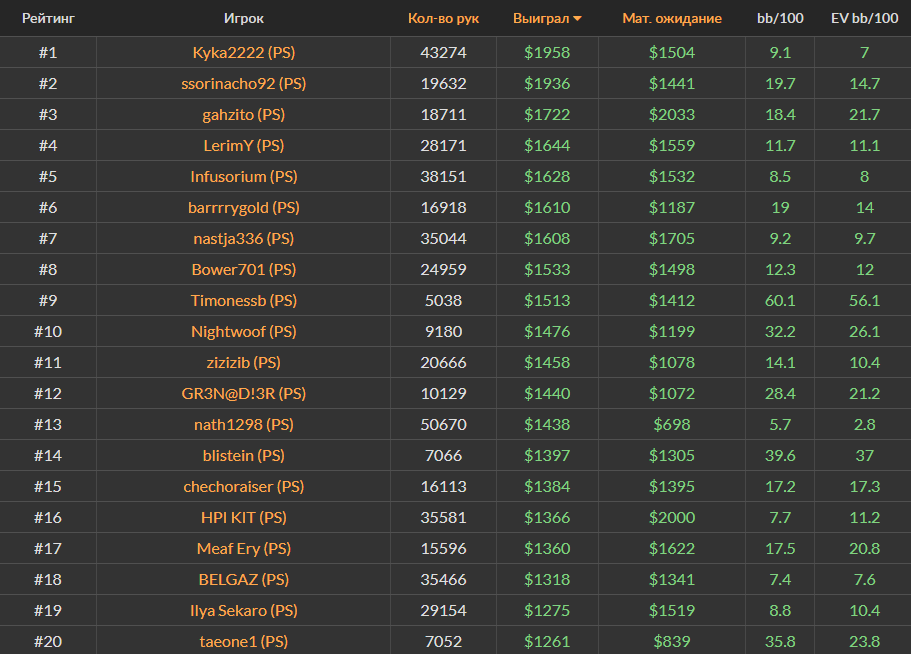Click the sort arrow next to Выиграл
This screenshot has width=911, height=654.
(577, 18)
